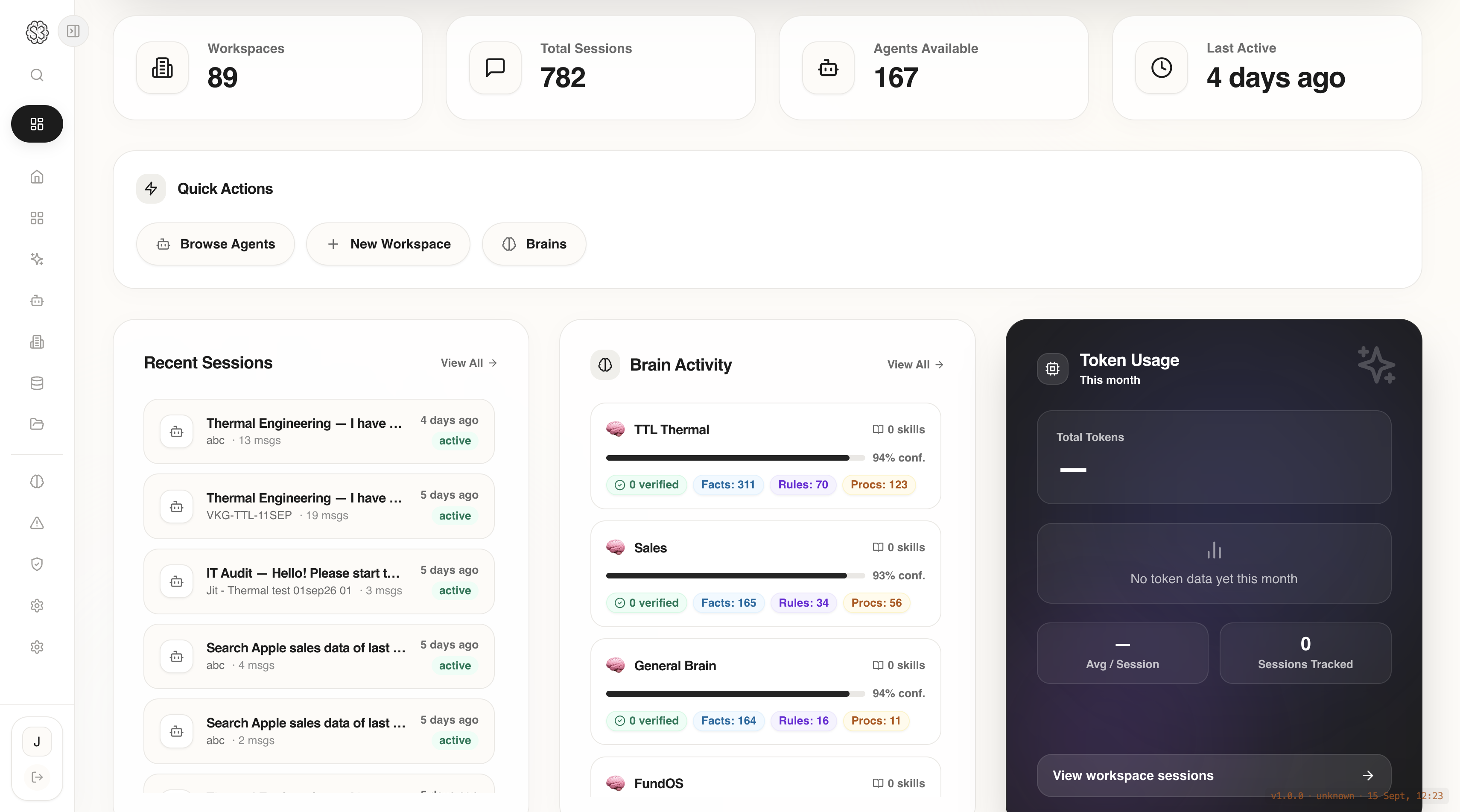Log out using the exit icon
The width and height of the screenshot is (1460, 812).
(37, 777)
